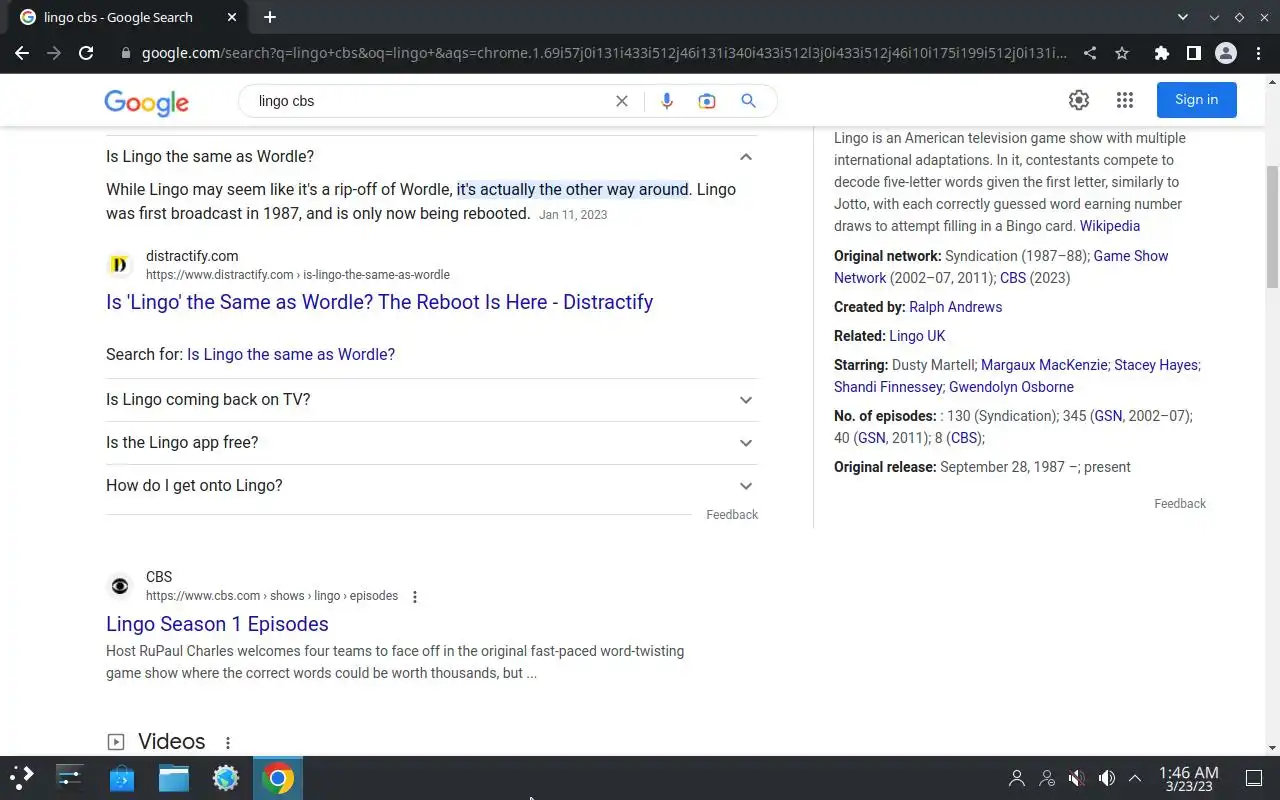Open Google quick settings gear

point(1078,100)
